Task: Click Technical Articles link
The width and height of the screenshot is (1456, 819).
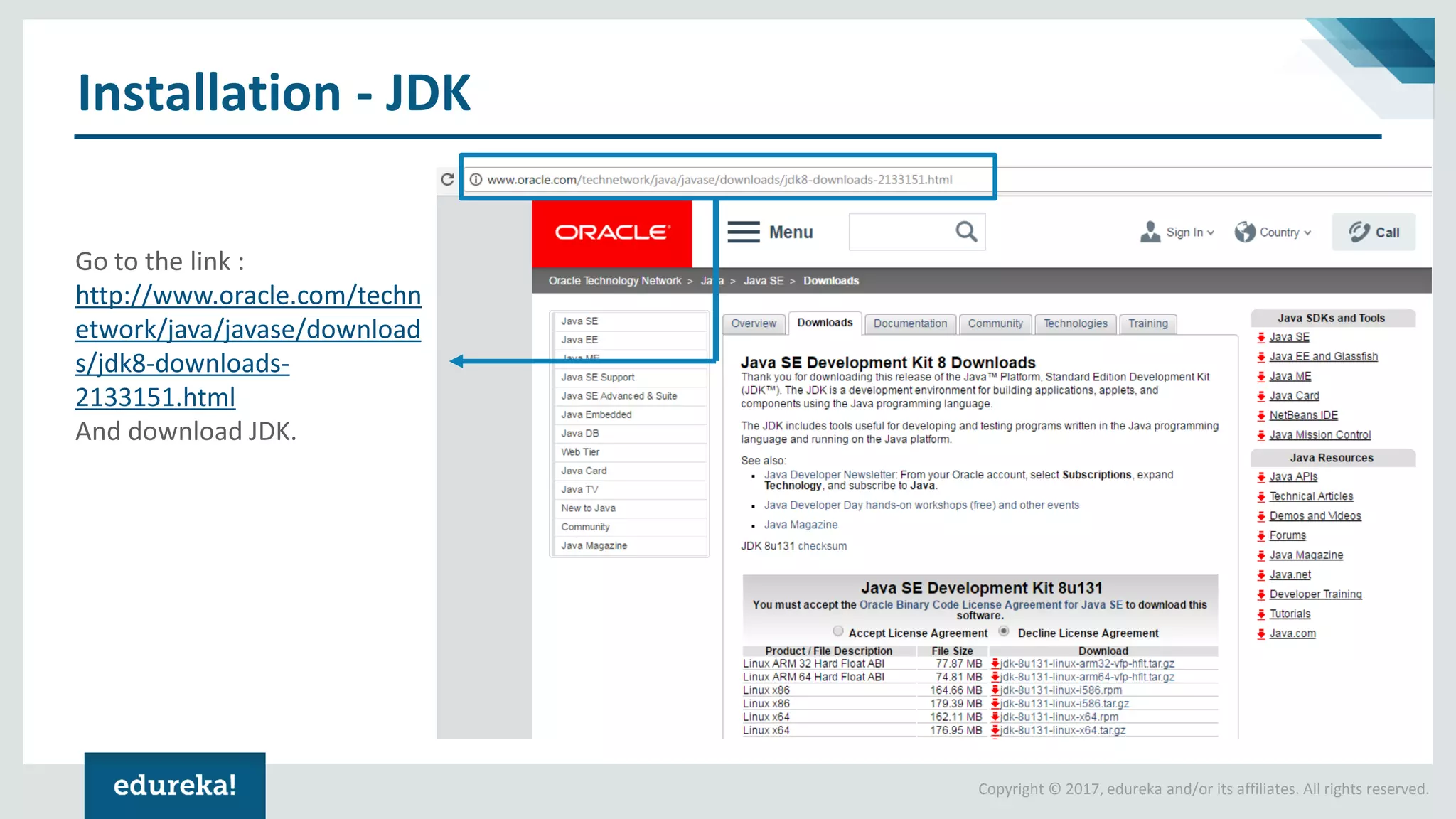Action: point(1311,496)
